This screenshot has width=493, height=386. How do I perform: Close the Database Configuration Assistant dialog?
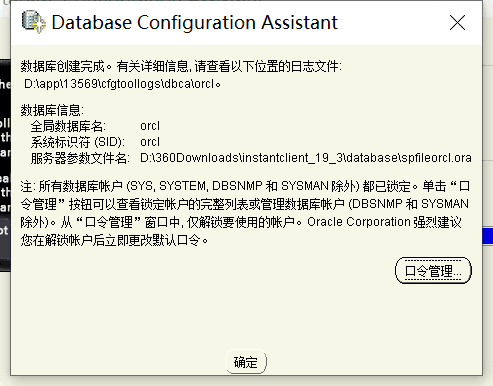(457, 23)
